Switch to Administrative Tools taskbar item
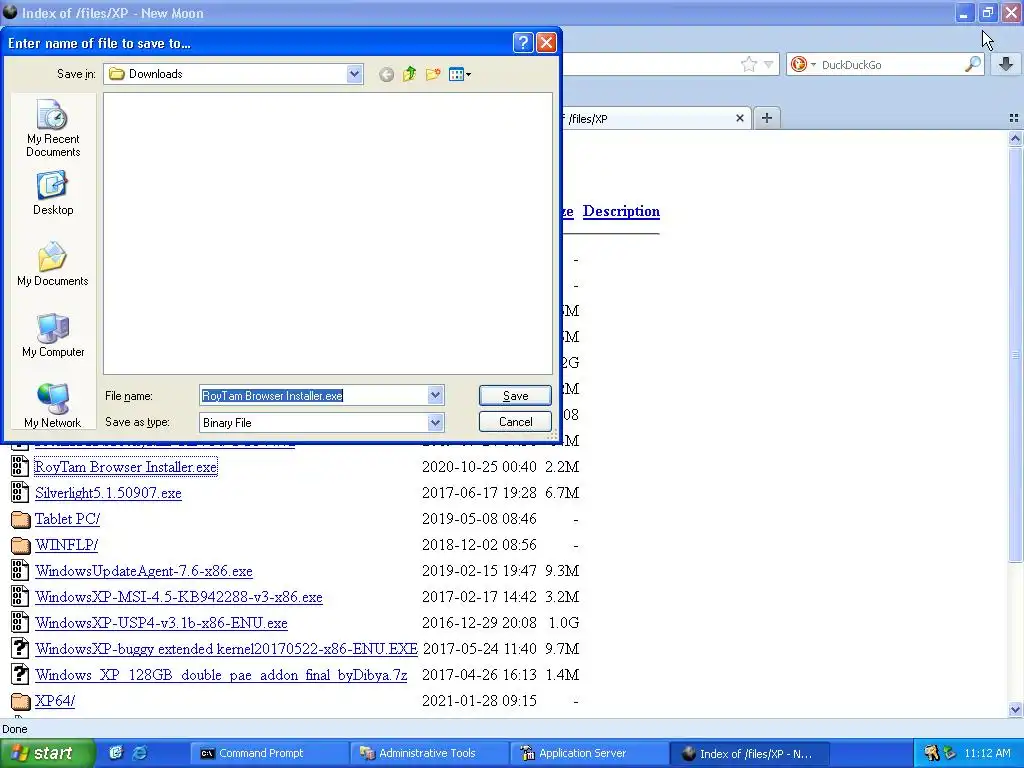Screen dimensions: 1024x768 tap(429, 753)
